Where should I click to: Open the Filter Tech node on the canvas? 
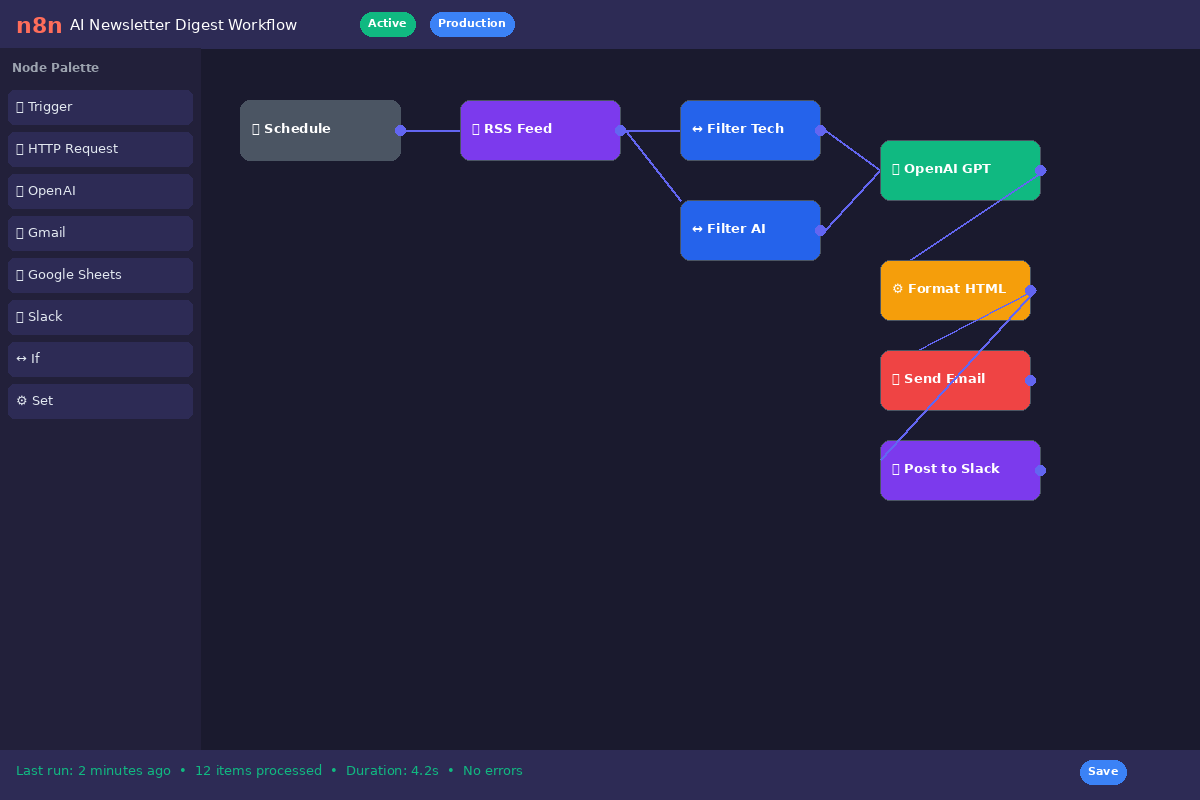click(750, 129)
